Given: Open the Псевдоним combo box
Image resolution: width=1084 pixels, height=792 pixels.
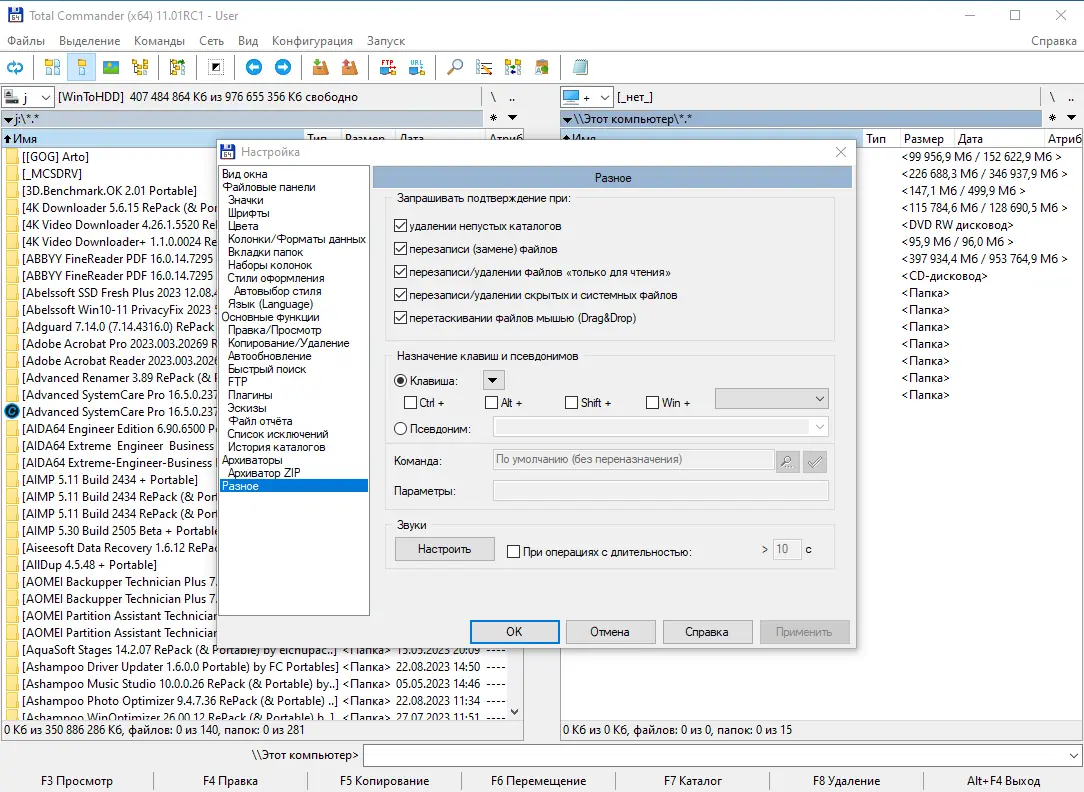Looking at the screenshot, I should (660, 427).
